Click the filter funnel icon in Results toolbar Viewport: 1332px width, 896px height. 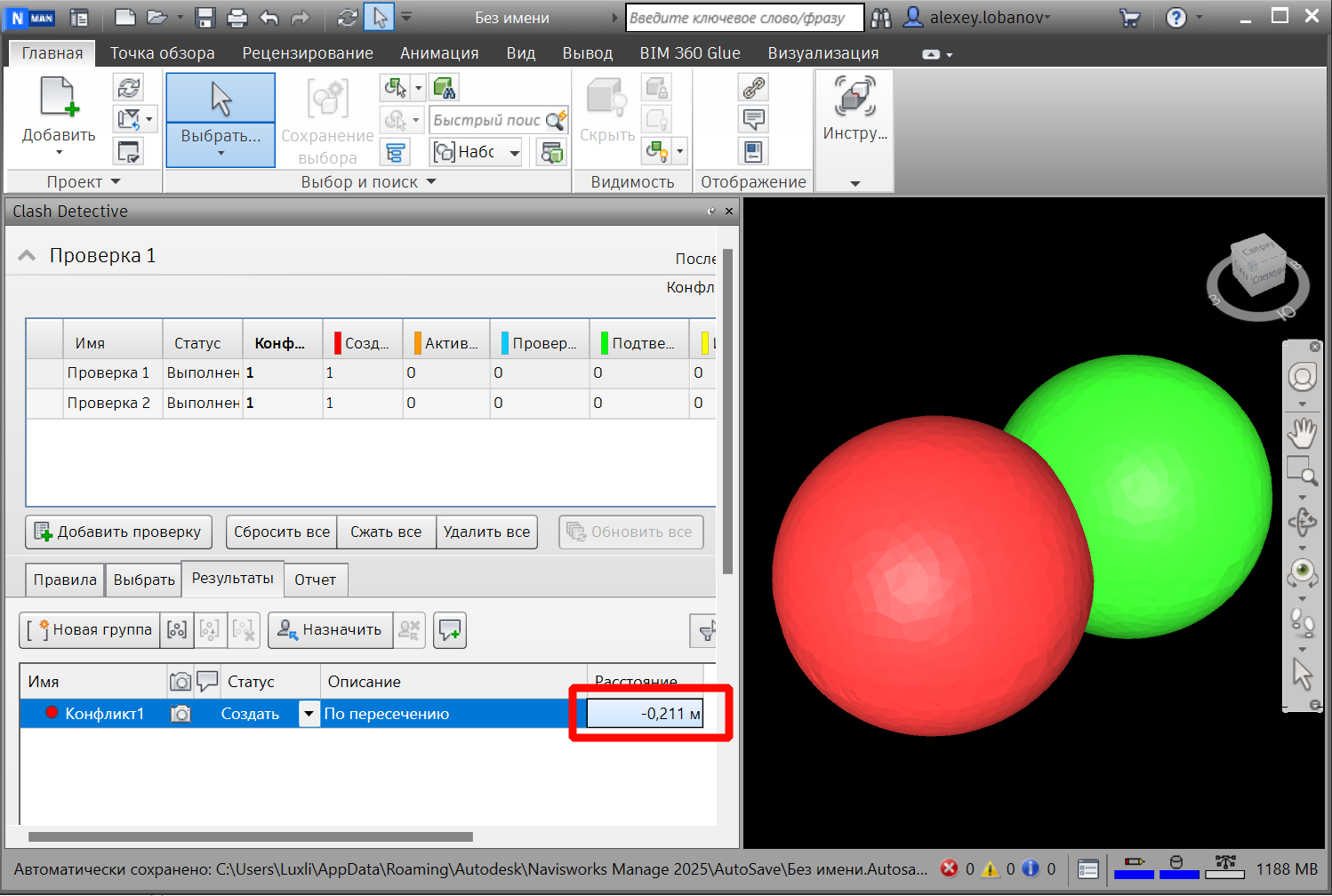[705, 630]
